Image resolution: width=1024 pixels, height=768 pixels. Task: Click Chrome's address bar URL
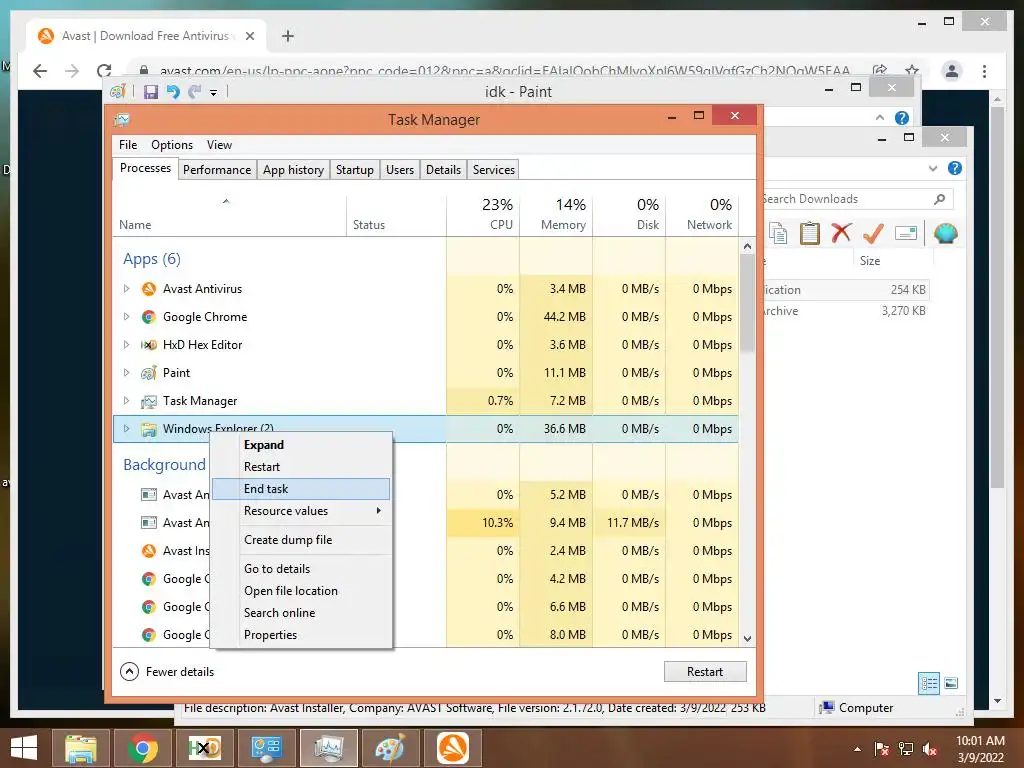tap(504, 71)
